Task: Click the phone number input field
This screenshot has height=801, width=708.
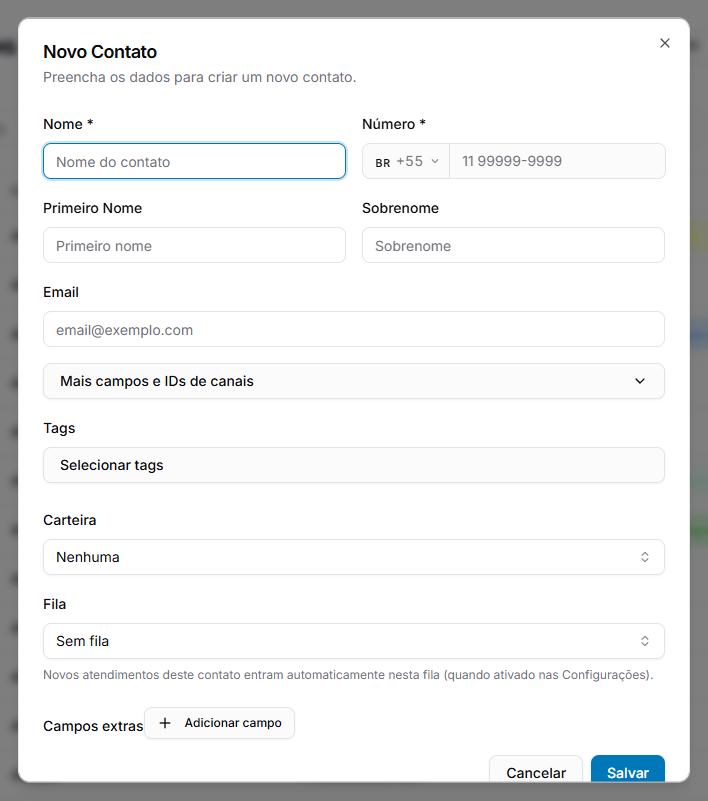Action: pos(557,161)
